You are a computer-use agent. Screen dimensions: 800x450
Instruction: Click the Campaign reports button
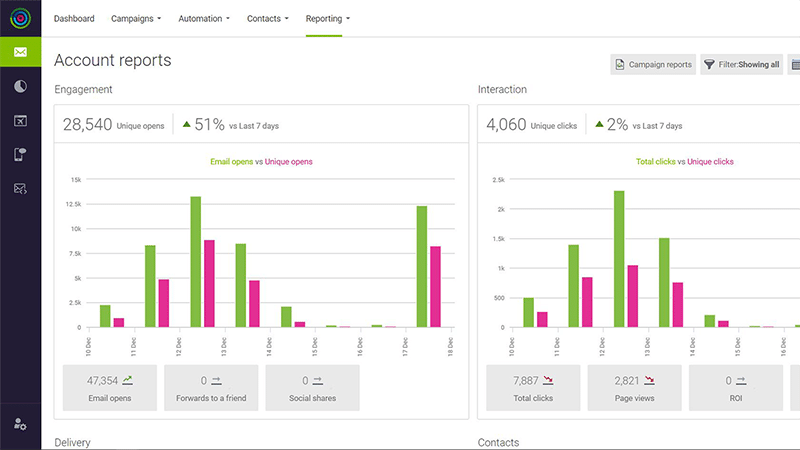click(x=653, y=65)
